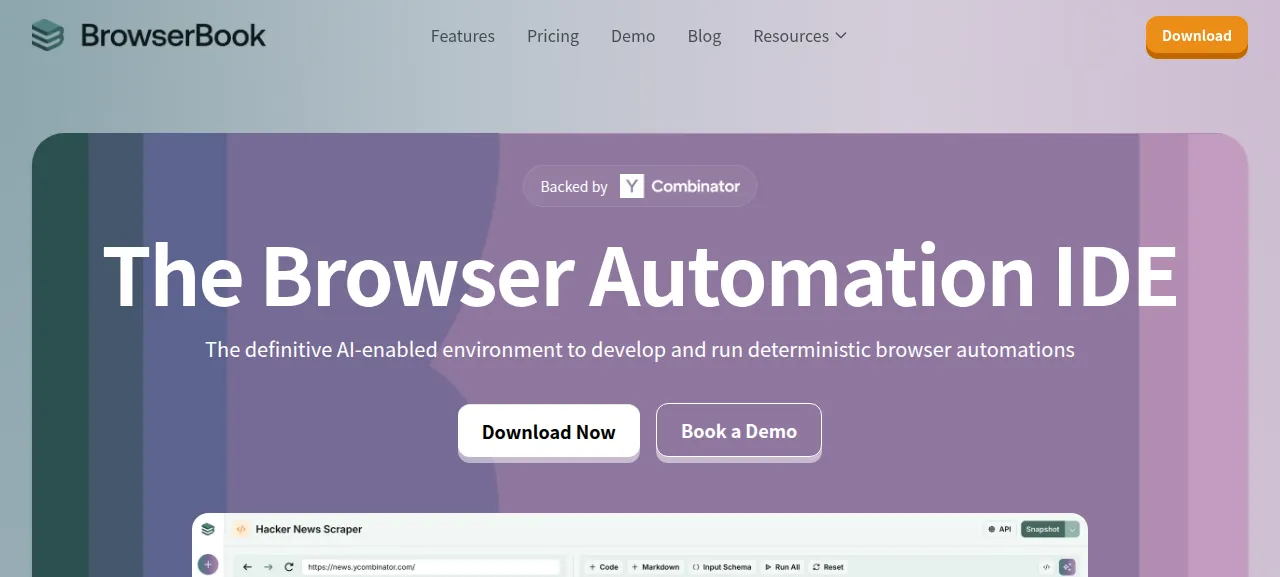Click the orange code icon beside Hacker News Scraper

(x=240, y=529)
